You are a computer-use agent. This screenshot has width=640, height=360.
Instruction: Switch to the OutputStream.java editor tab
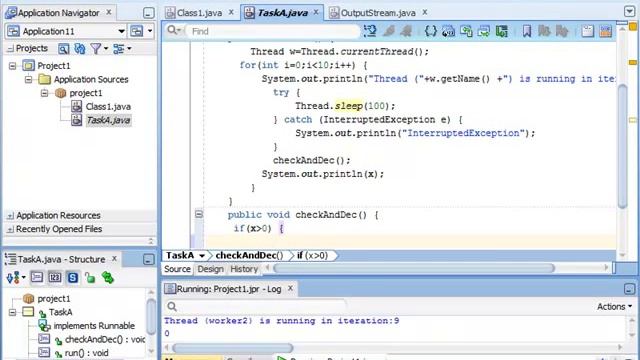pyautogui.click(x=378, y=13)
